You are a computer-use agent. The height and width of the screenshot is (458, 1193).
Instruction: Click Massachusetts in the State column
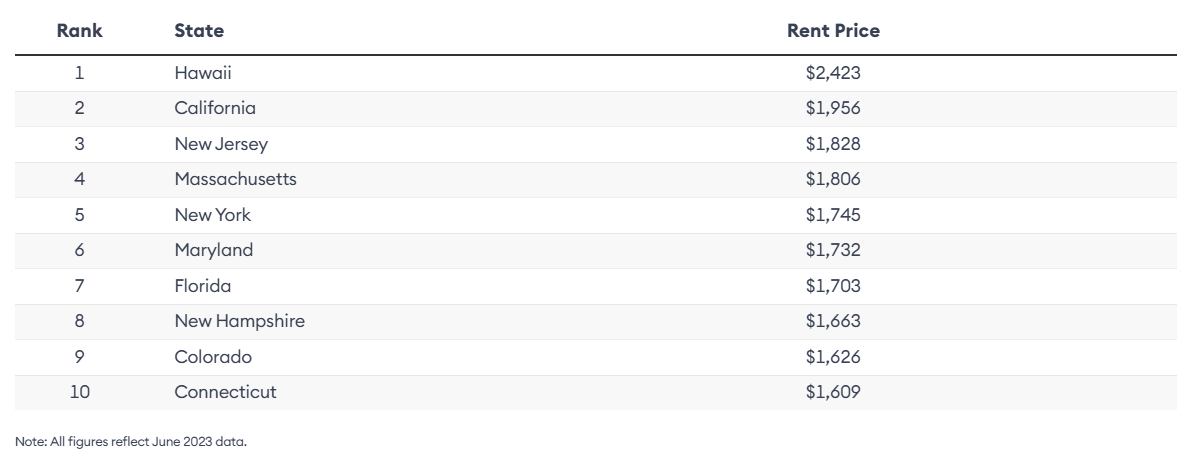[235, 179]
